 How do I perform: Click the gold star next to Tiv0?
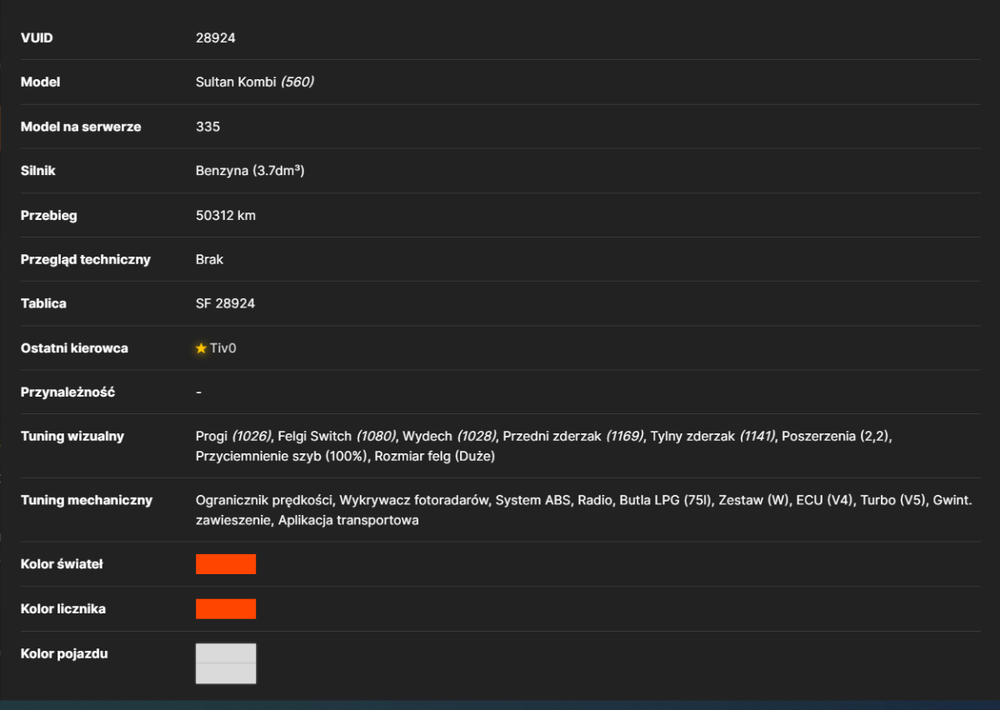click(x=201, y=348)
